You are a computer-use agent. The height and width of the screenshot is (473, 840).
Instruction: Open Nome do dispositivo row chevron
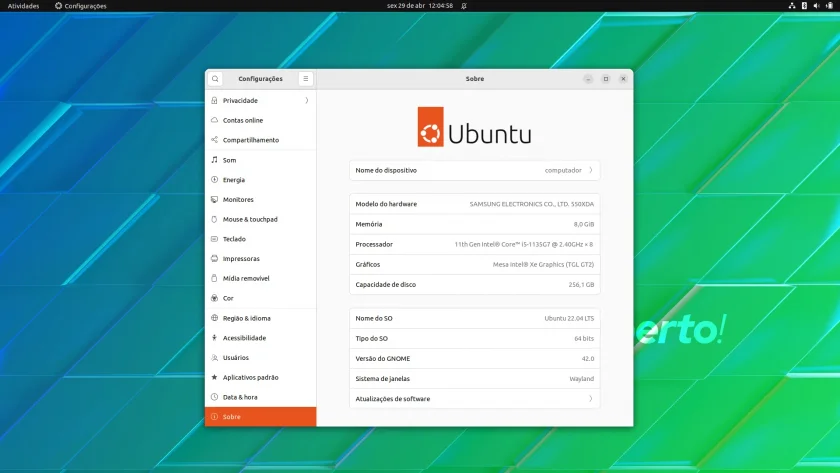pos(591,170)
